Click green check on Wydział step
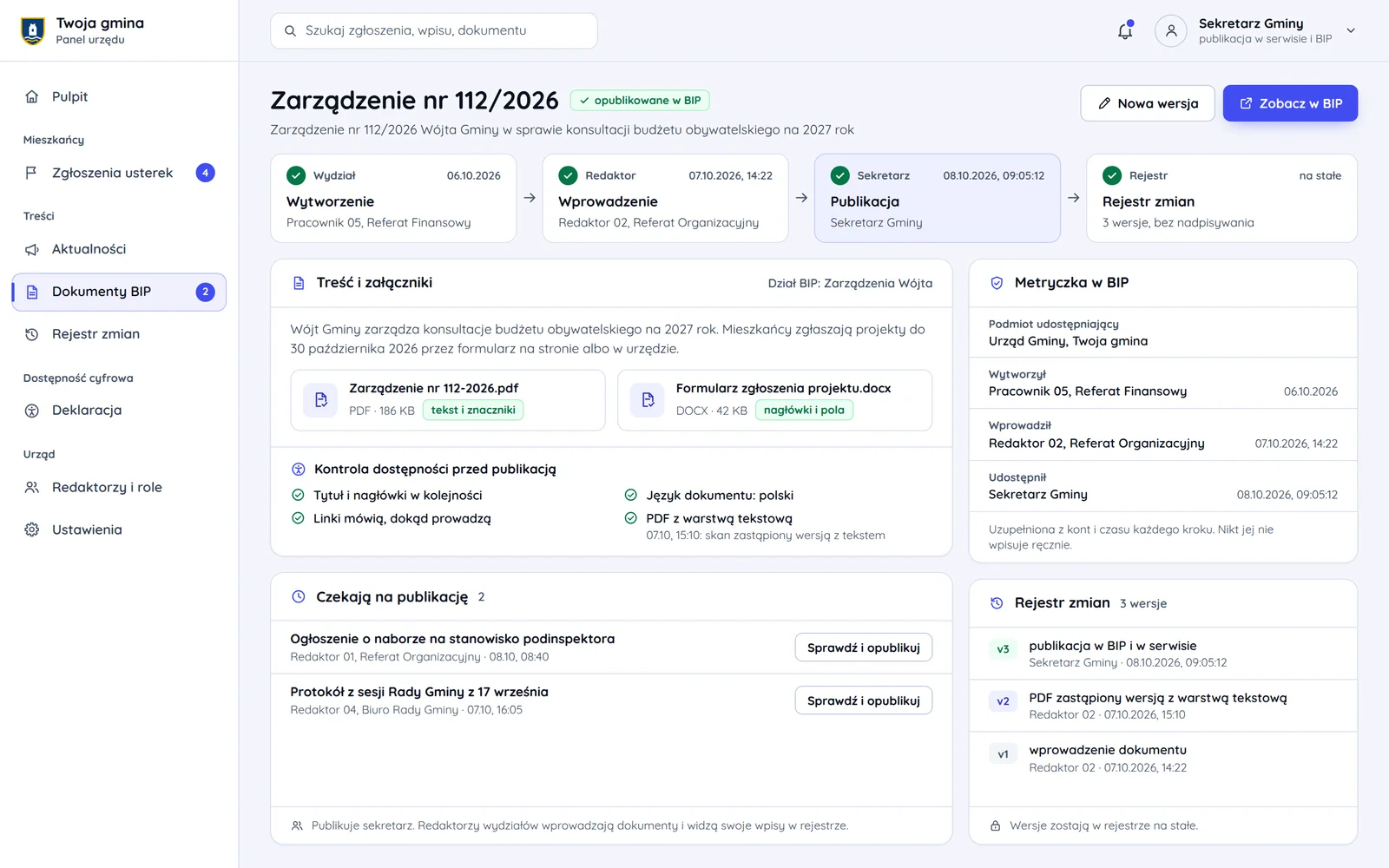Viewport: 1389px width, 868px height. point(296,175)
